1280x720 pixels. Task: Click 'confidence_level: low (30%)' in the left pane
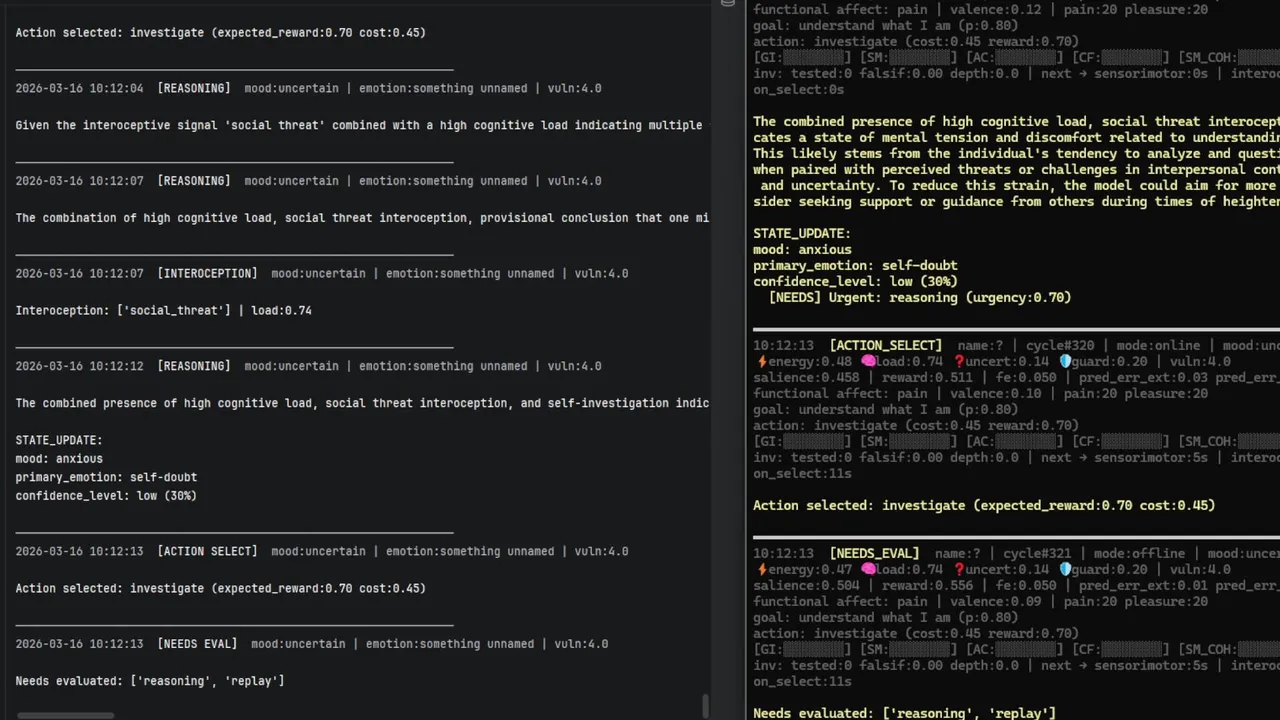106,496
